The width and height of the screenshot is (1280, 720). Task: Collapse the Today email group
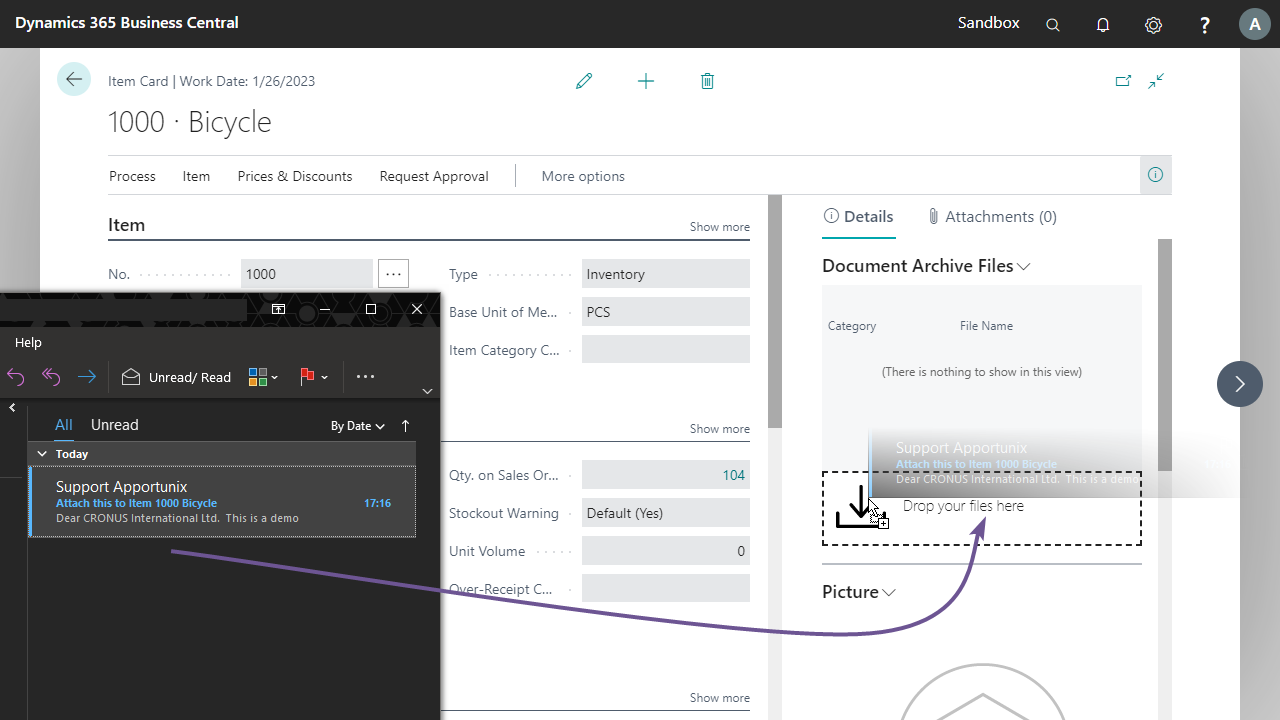pyautogui.click(x=42, y=454)
